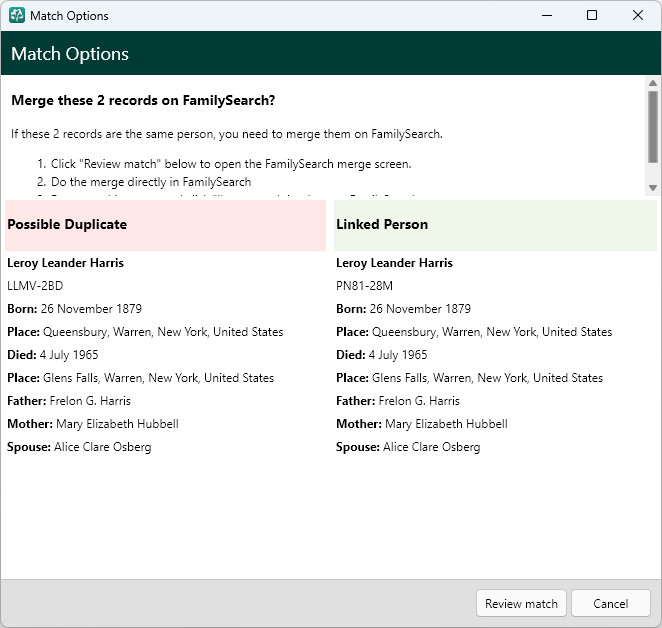Click the app icon in the title bar
The width and height of the screenshot is (662, 628).
pyautogui.click(x=17, y=16)
